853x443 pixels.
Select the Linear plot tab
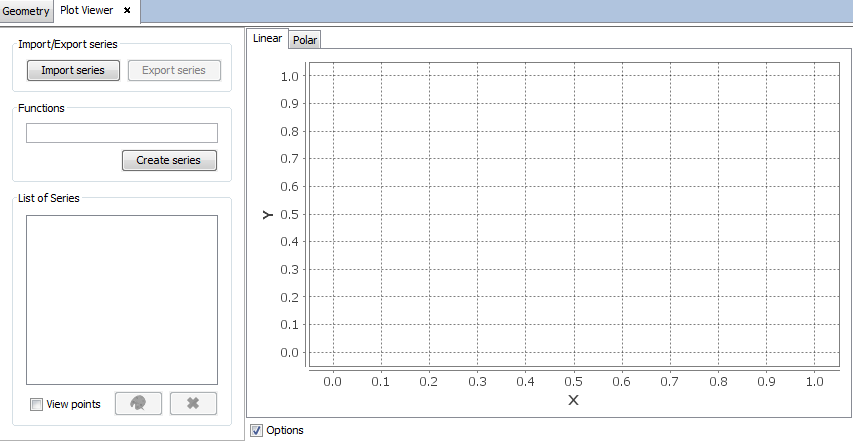coord(267,38)
